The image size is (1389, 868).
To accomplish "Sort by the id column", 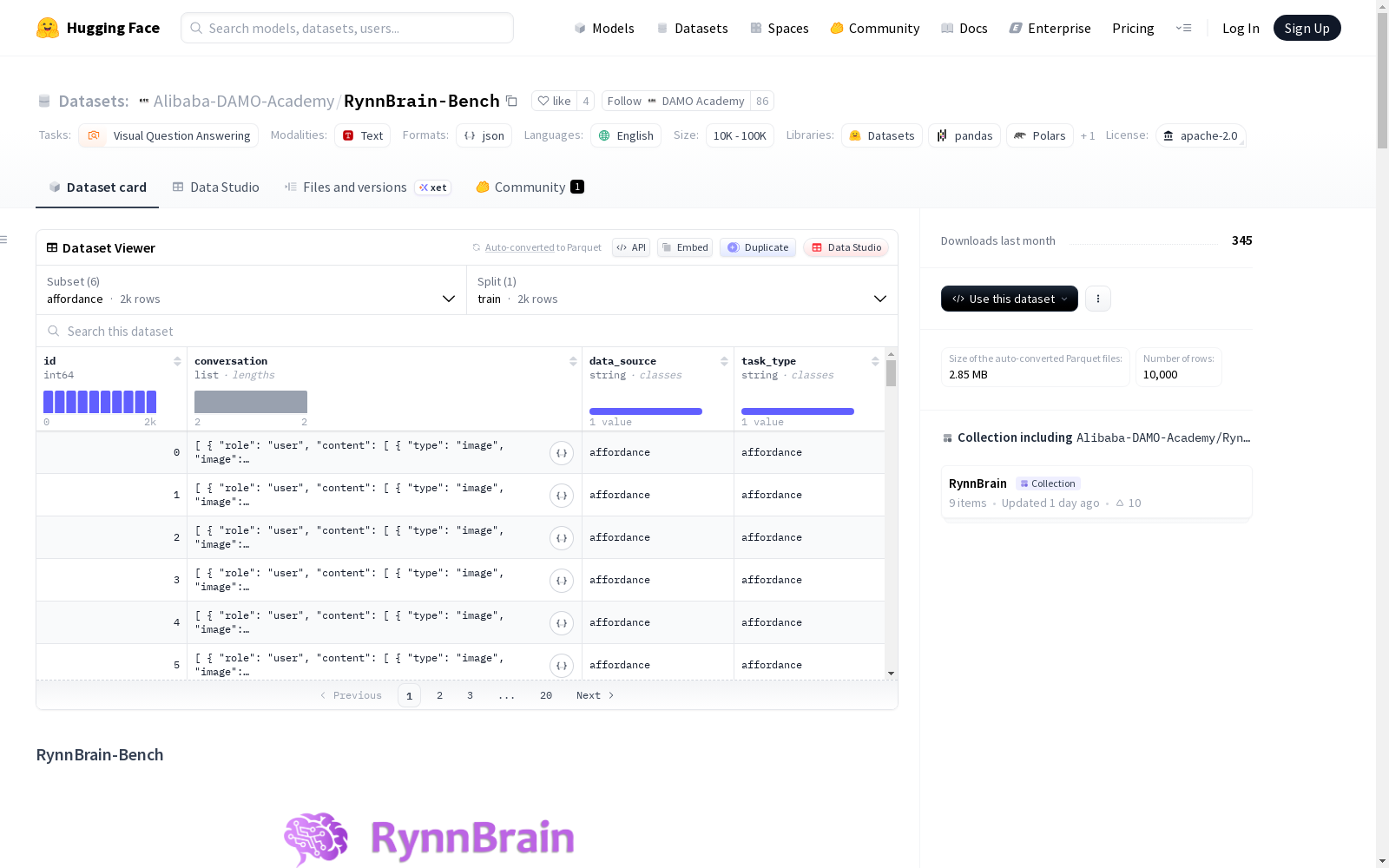I will coord(177,361).
